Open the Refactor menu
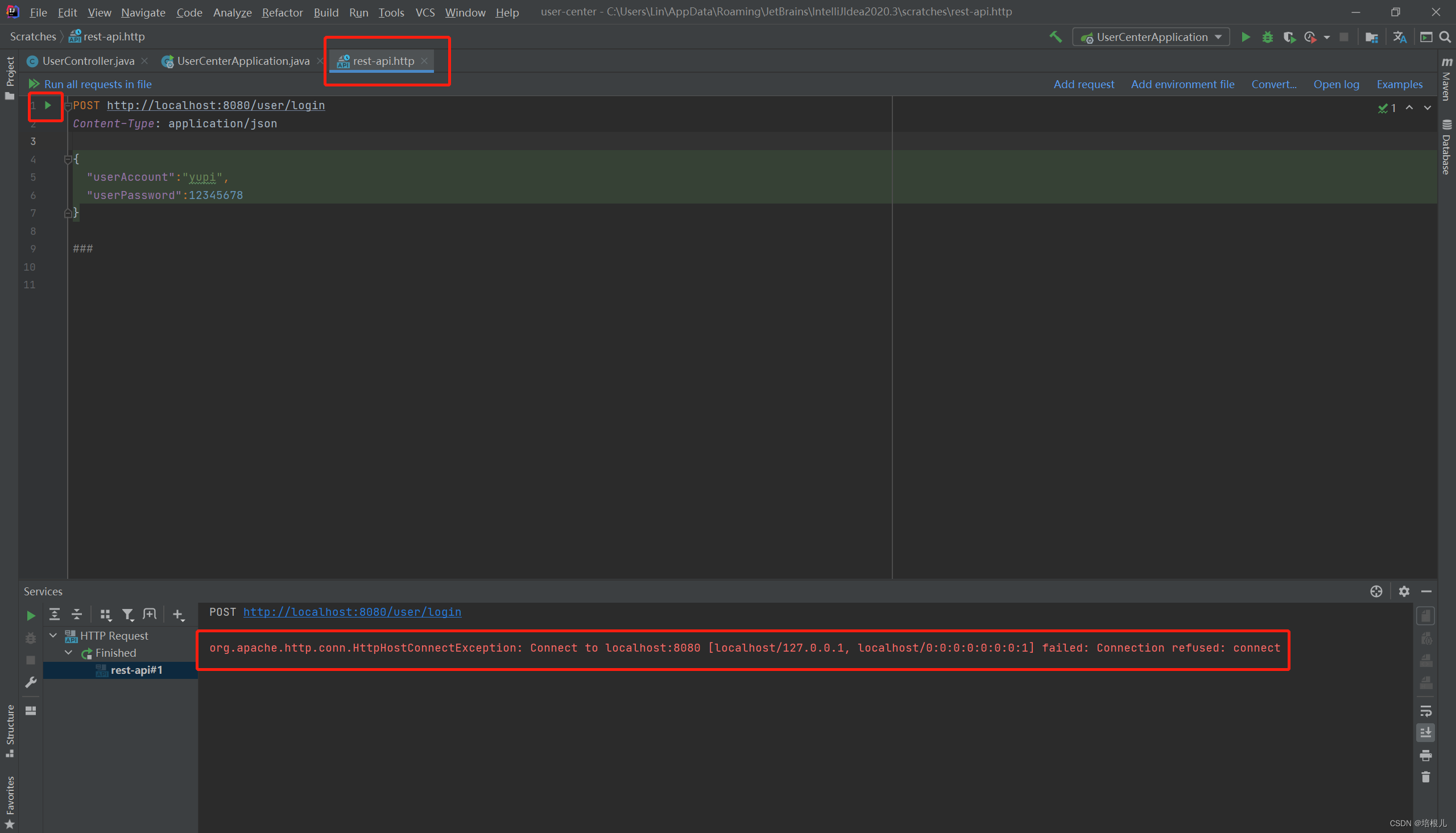Image resolution: width=1456 pixels, height=833 pixels. [282, 12]
